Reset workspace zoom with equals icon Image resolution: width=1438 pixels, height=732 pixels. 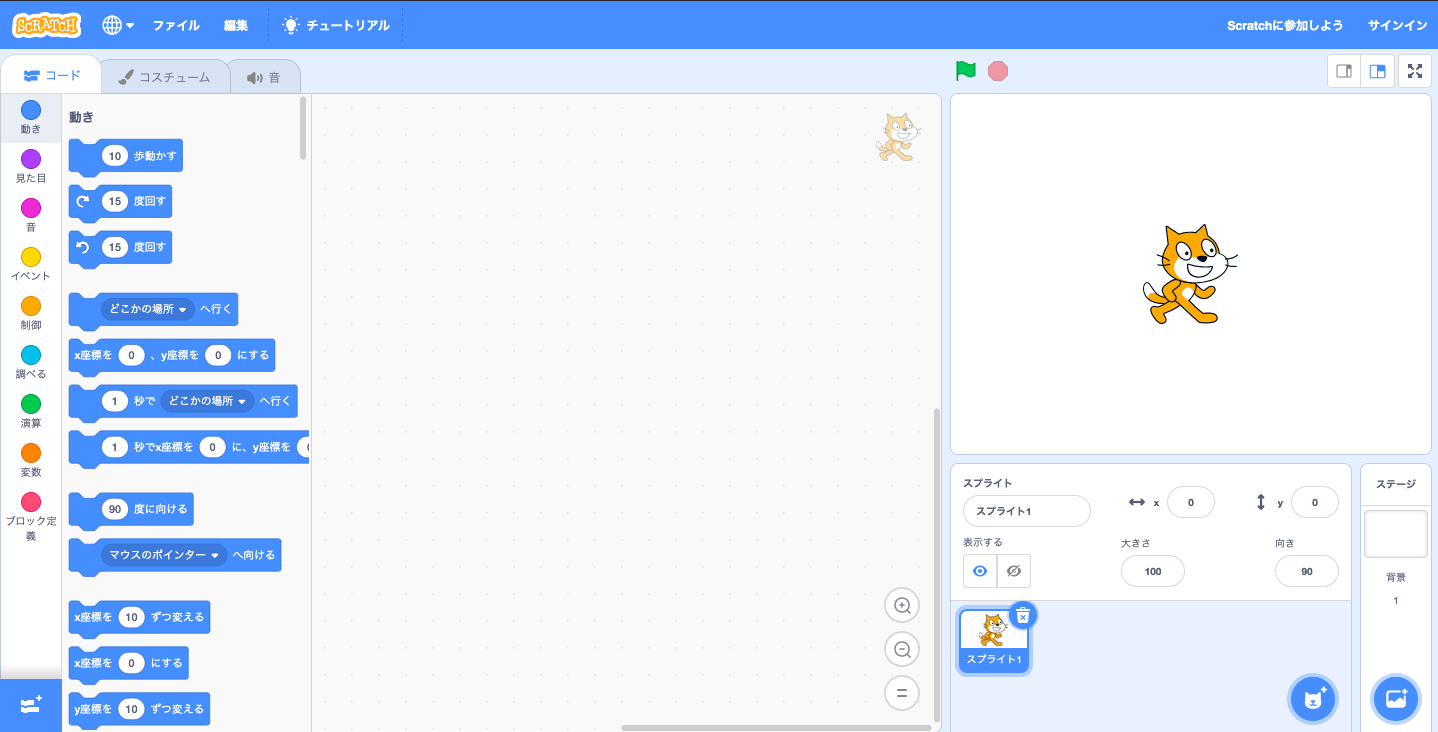(x=902, y=693)
